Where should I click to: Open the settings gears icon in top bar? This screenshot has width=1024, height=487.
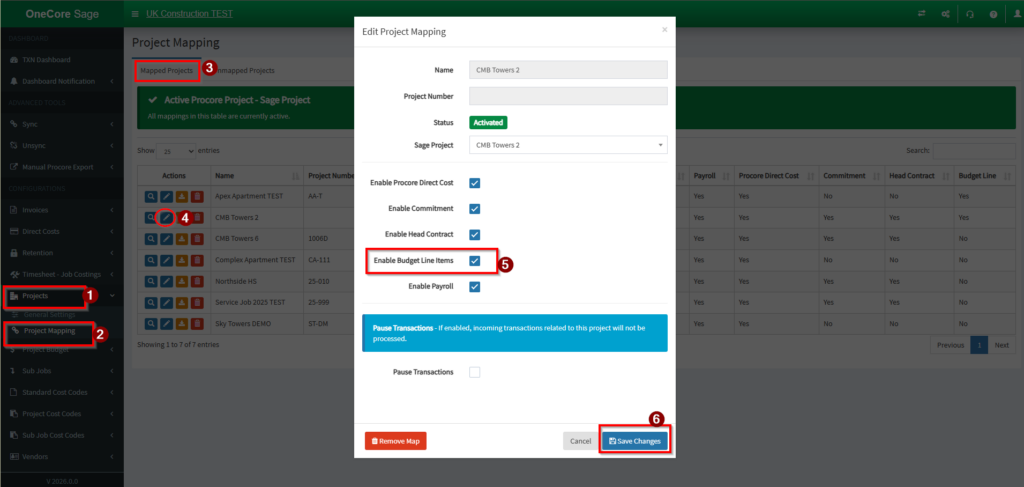point(945,14)
